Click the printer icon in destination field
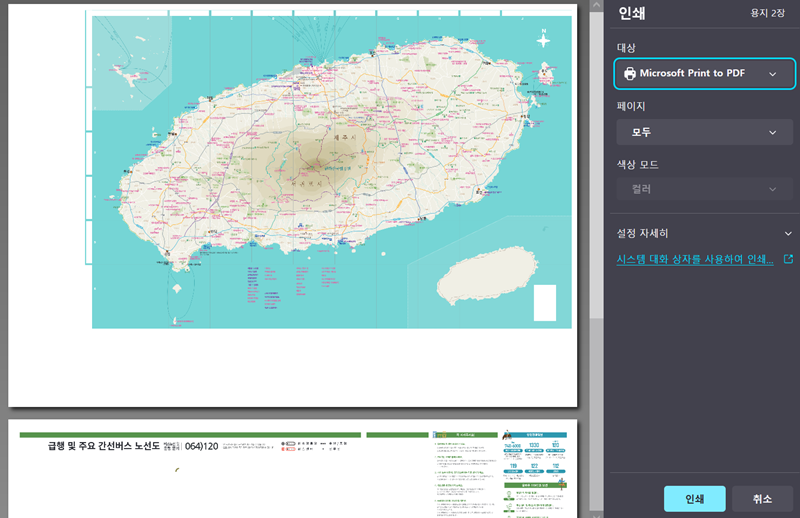 coord(630,73)
